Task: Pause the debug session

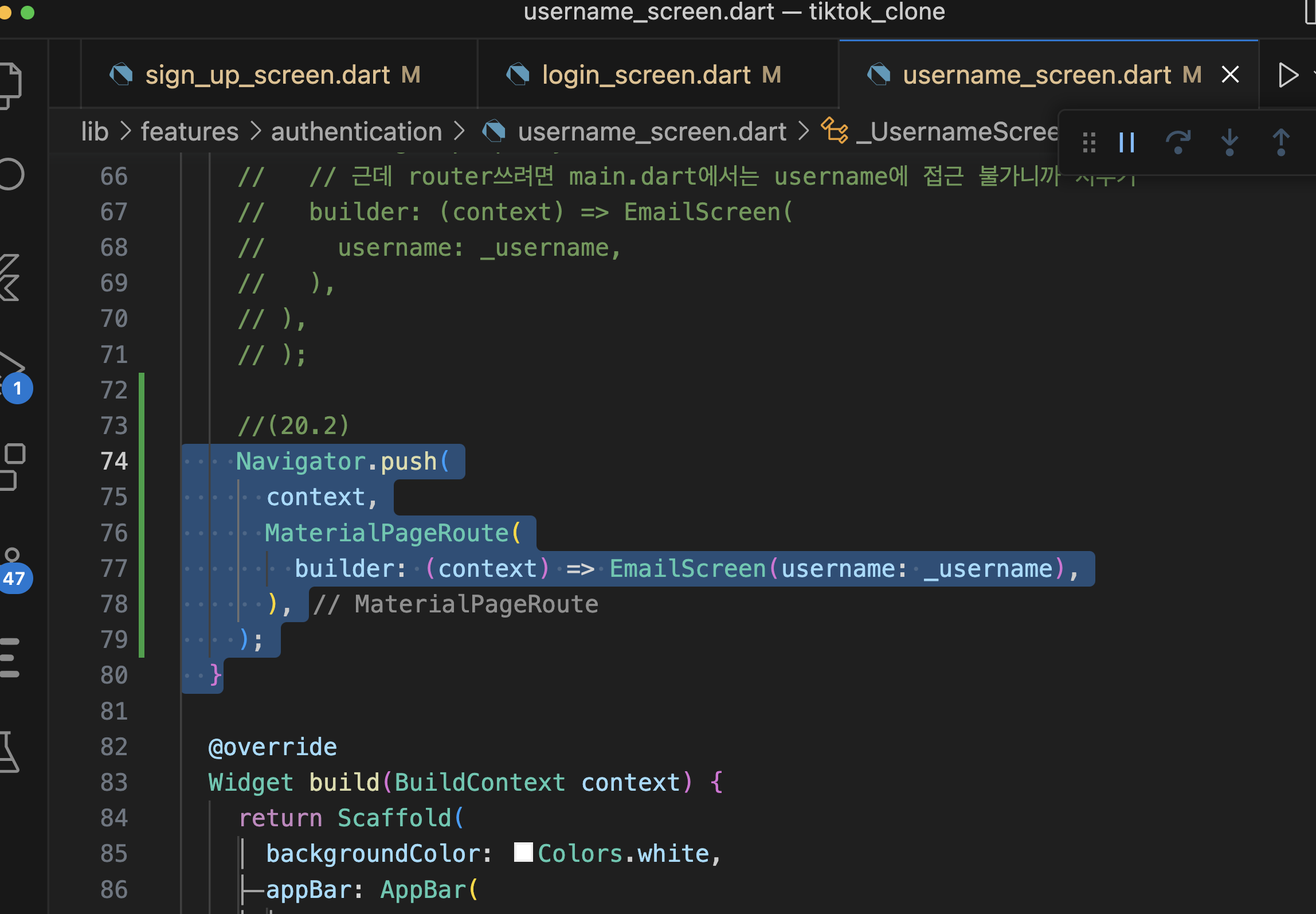Action: [x=1126, y=142]
